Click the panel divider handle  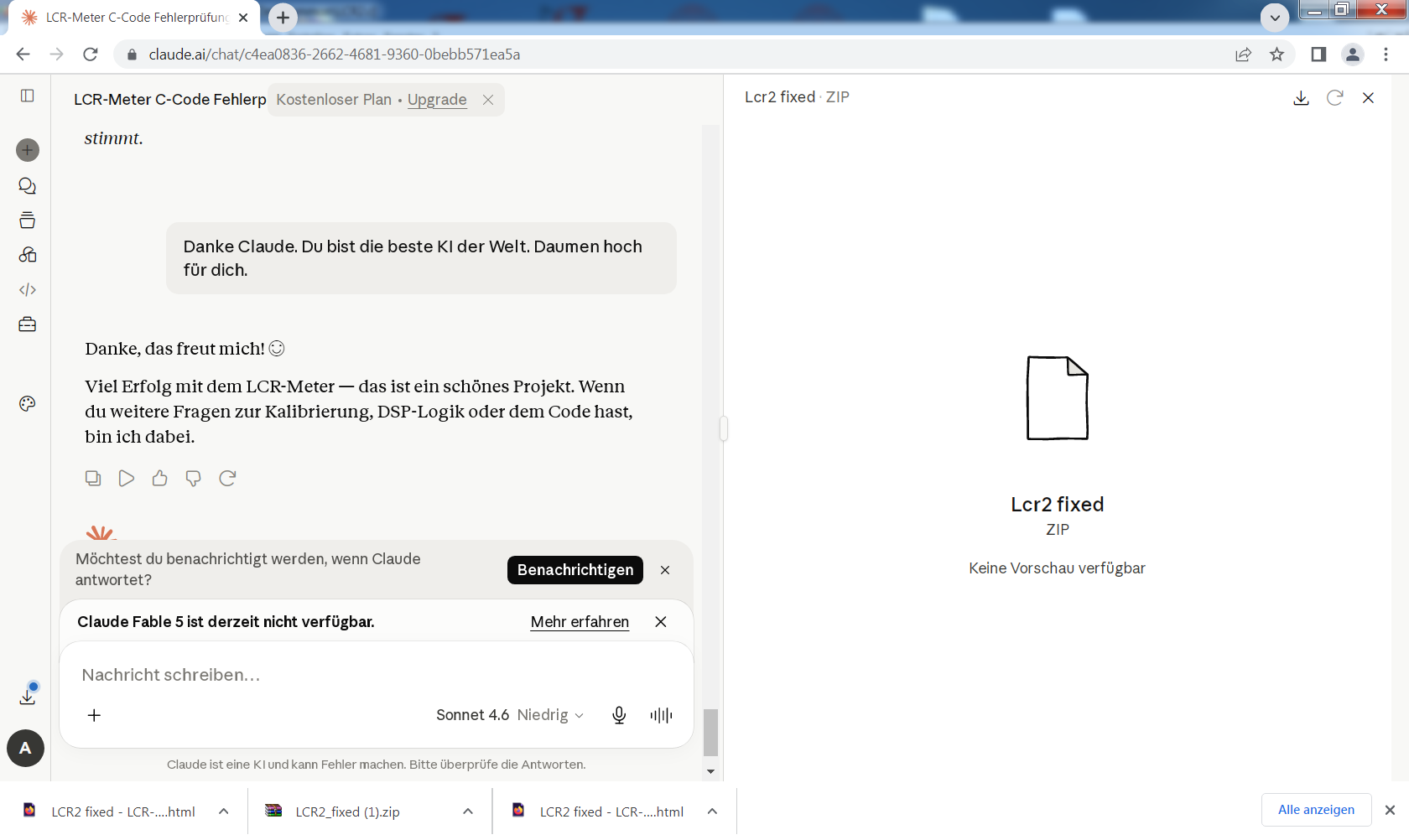click(724, 428)
